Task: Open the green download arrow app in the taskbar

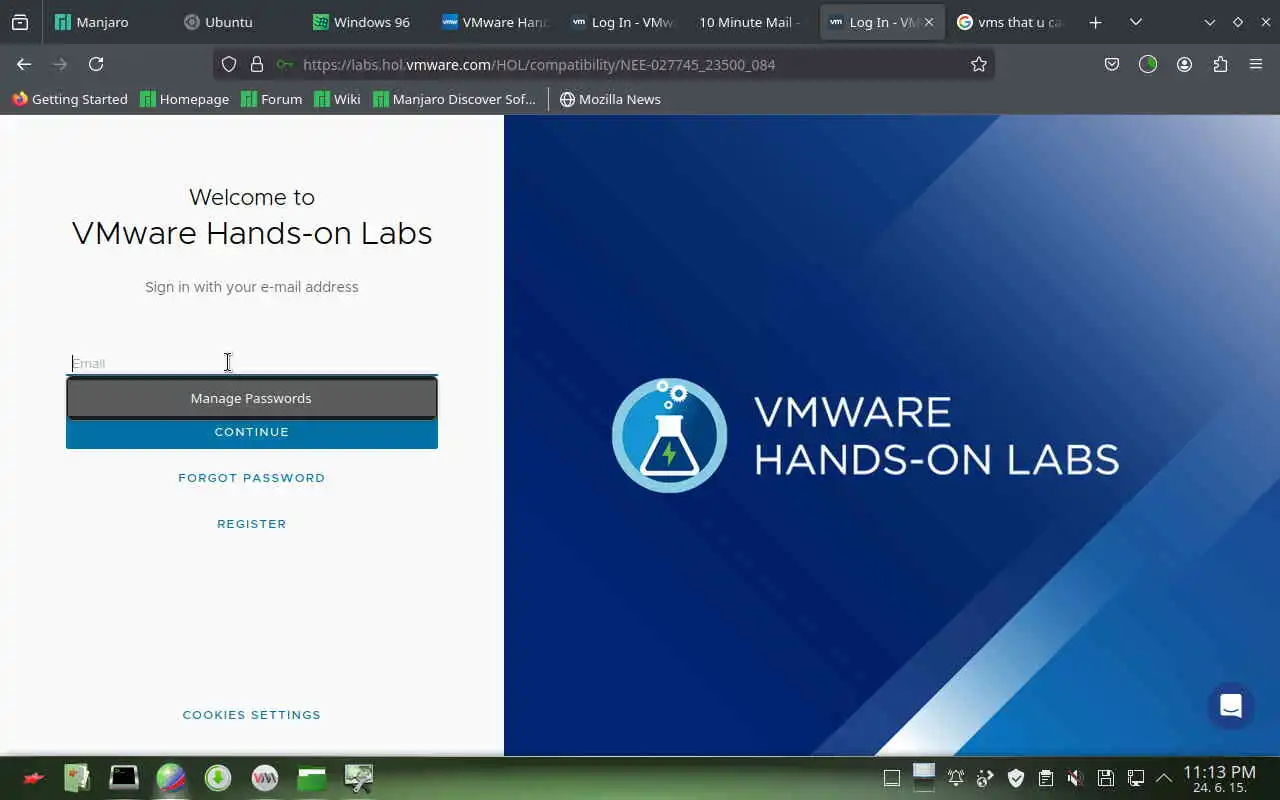Action: click(218, 778)
